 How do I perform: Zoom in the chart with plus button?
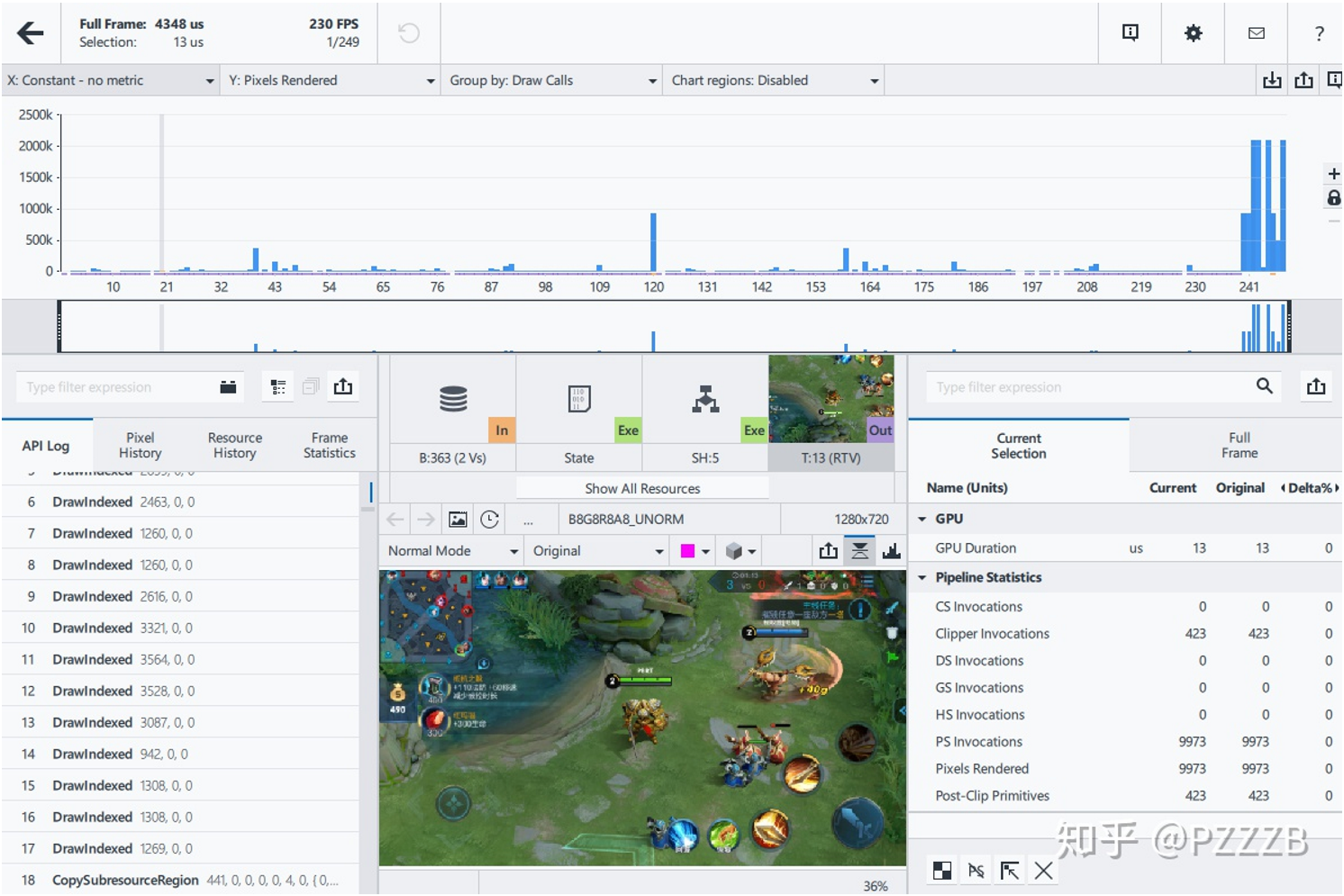[1333, 174]
